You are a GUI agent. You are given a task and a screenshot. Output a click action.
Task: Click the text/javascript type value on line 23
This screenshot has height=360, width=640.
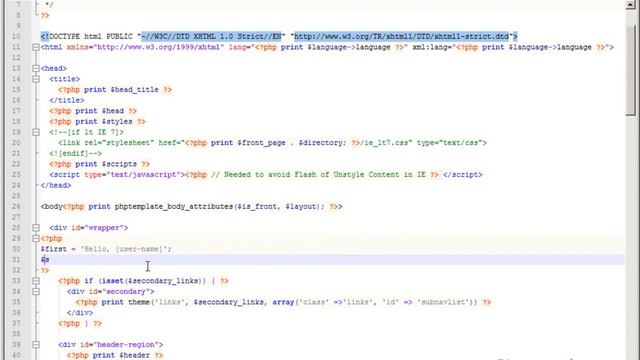[143, 175]
